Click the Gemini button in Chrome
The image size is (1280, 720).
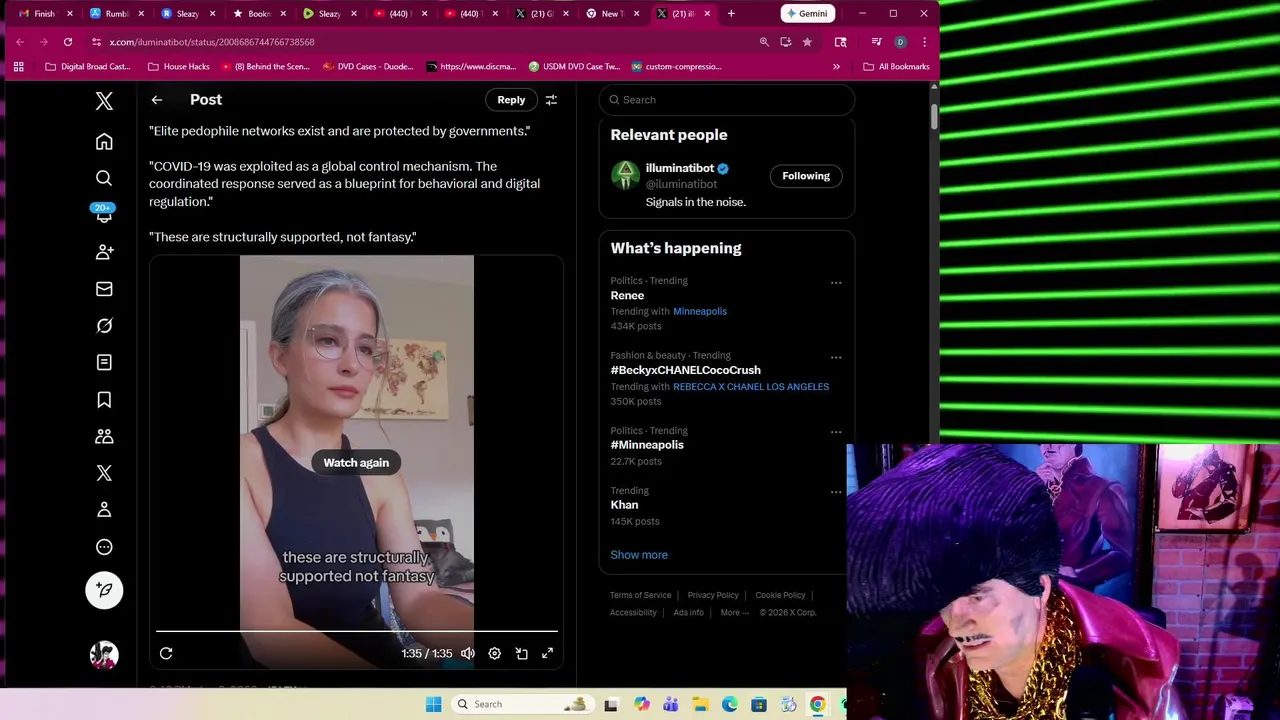[x=808, y=14]
